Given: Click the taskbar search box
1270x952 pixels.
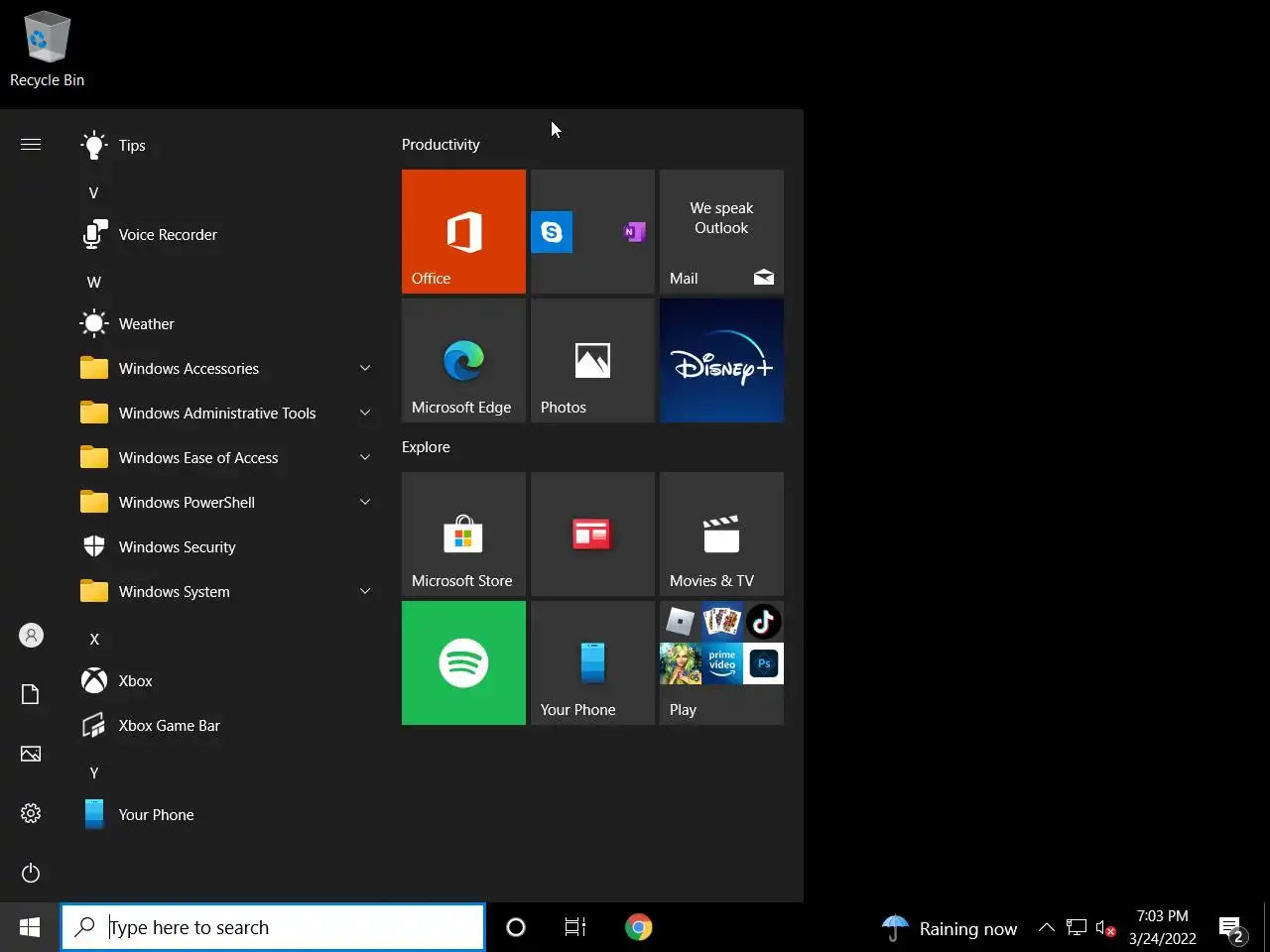Looking at the screenshot, I should (273, 928).
